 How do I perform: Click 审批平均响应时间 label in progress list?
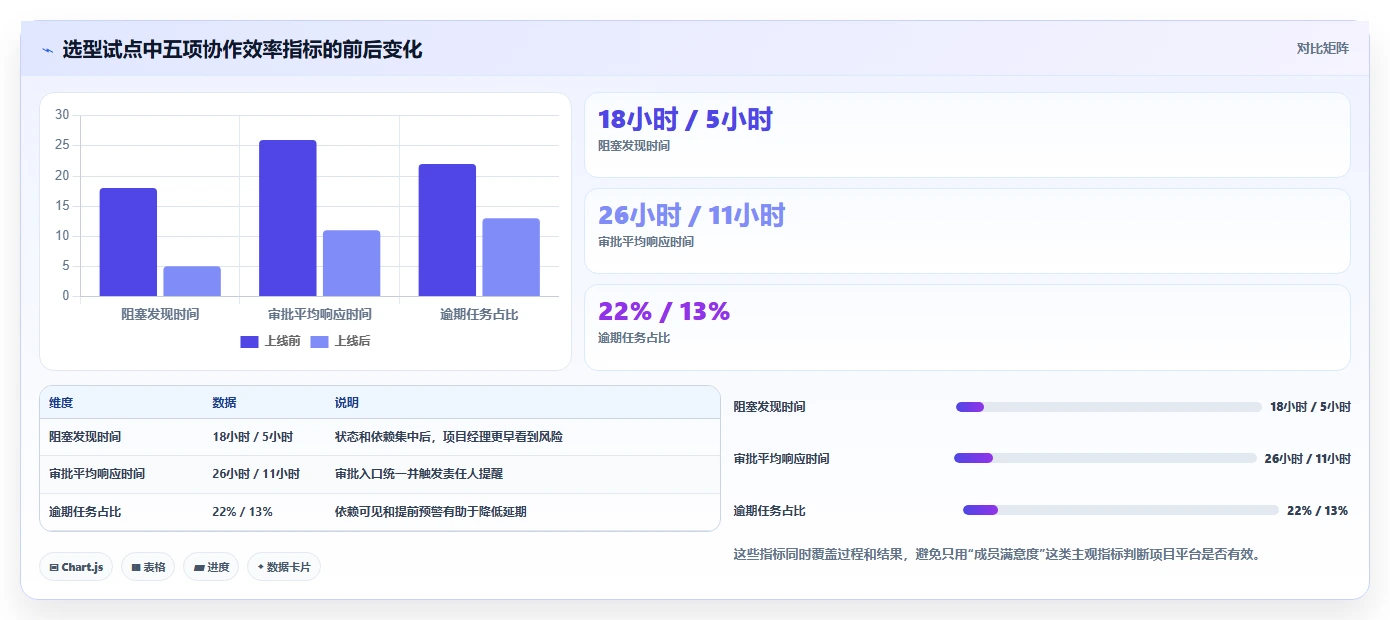[x=781, y=459]
